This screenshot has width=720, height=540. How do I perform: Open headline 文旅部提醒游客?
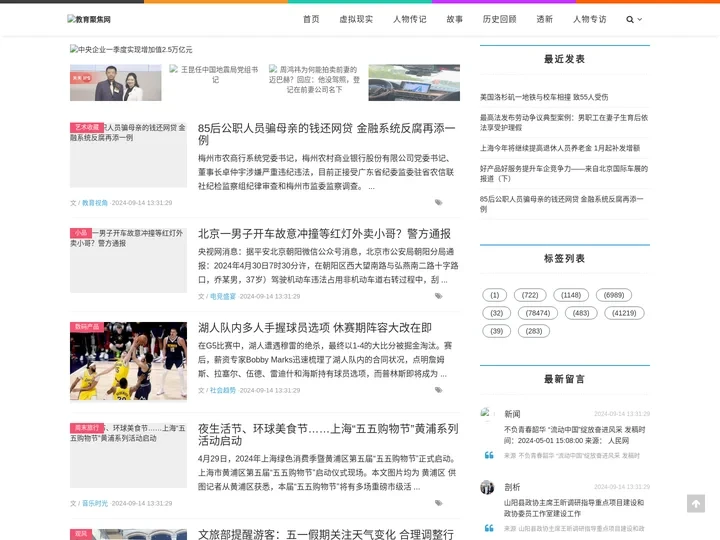[326, 534]
